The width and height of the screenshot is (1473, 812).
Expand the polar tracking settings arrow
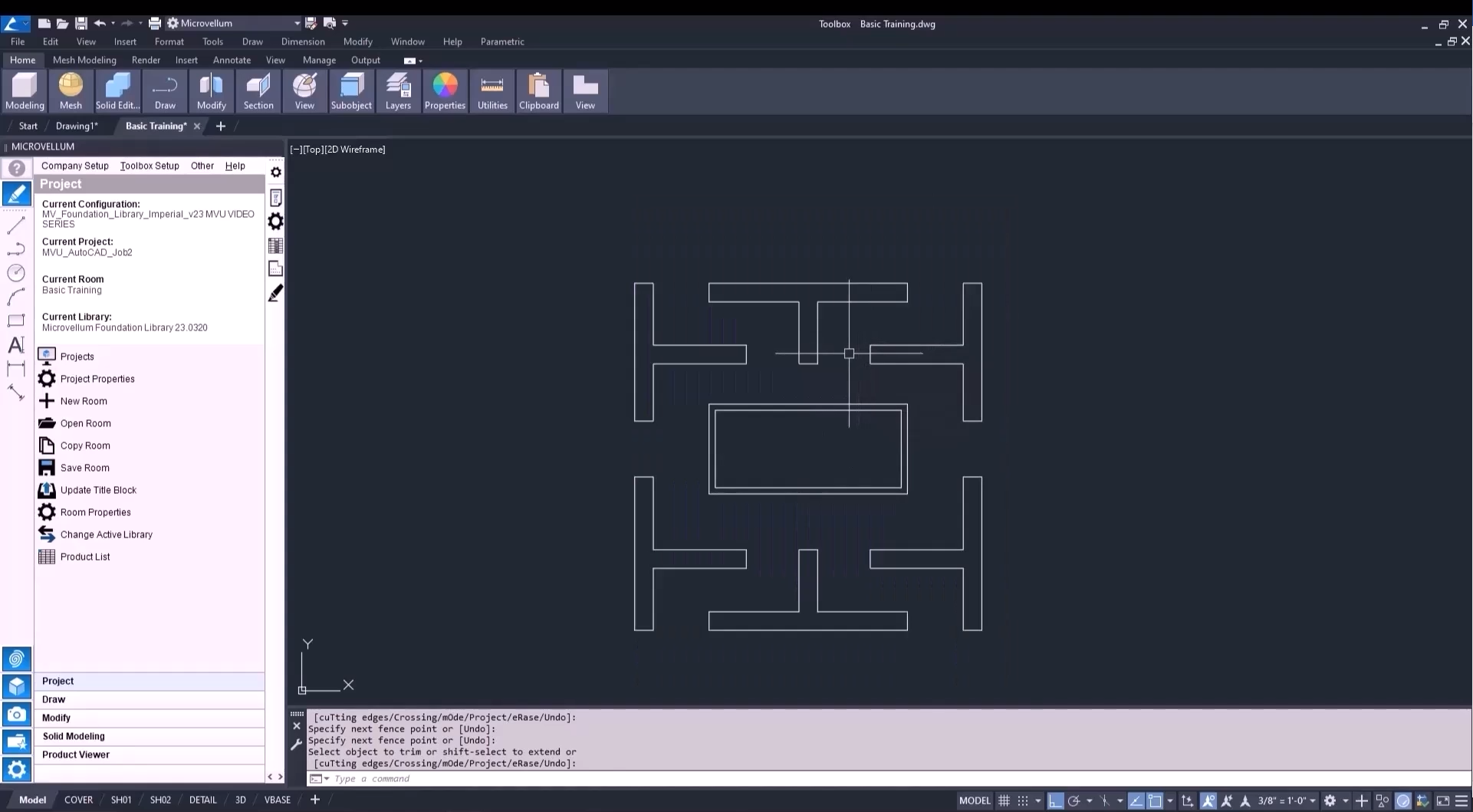point(1090,800)
